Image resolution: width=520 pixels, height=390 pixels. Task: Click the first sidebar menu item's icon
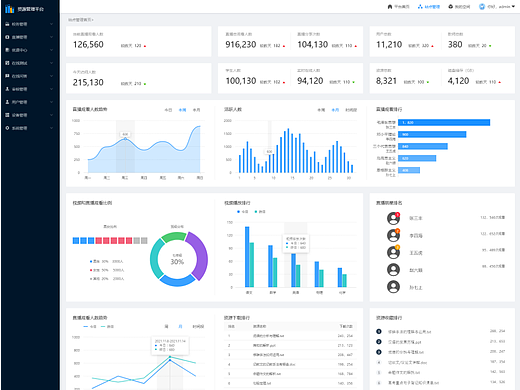[7, 24]
